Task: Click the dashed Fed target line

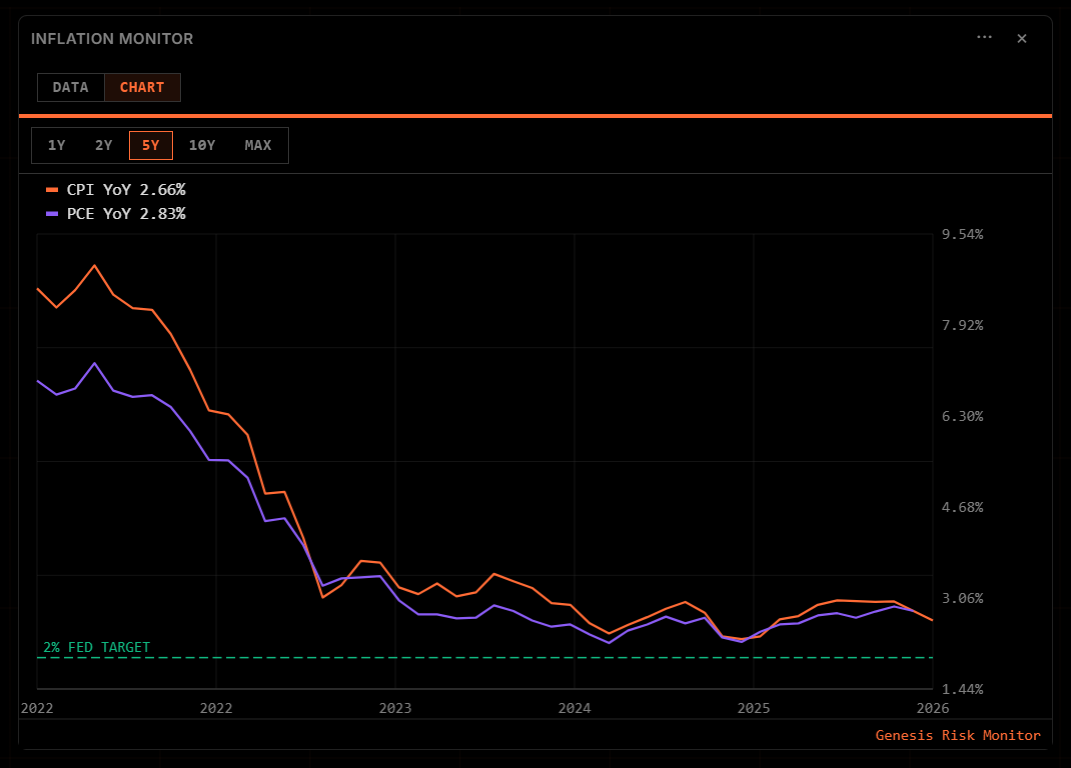Action: click(x=500, y=659)
